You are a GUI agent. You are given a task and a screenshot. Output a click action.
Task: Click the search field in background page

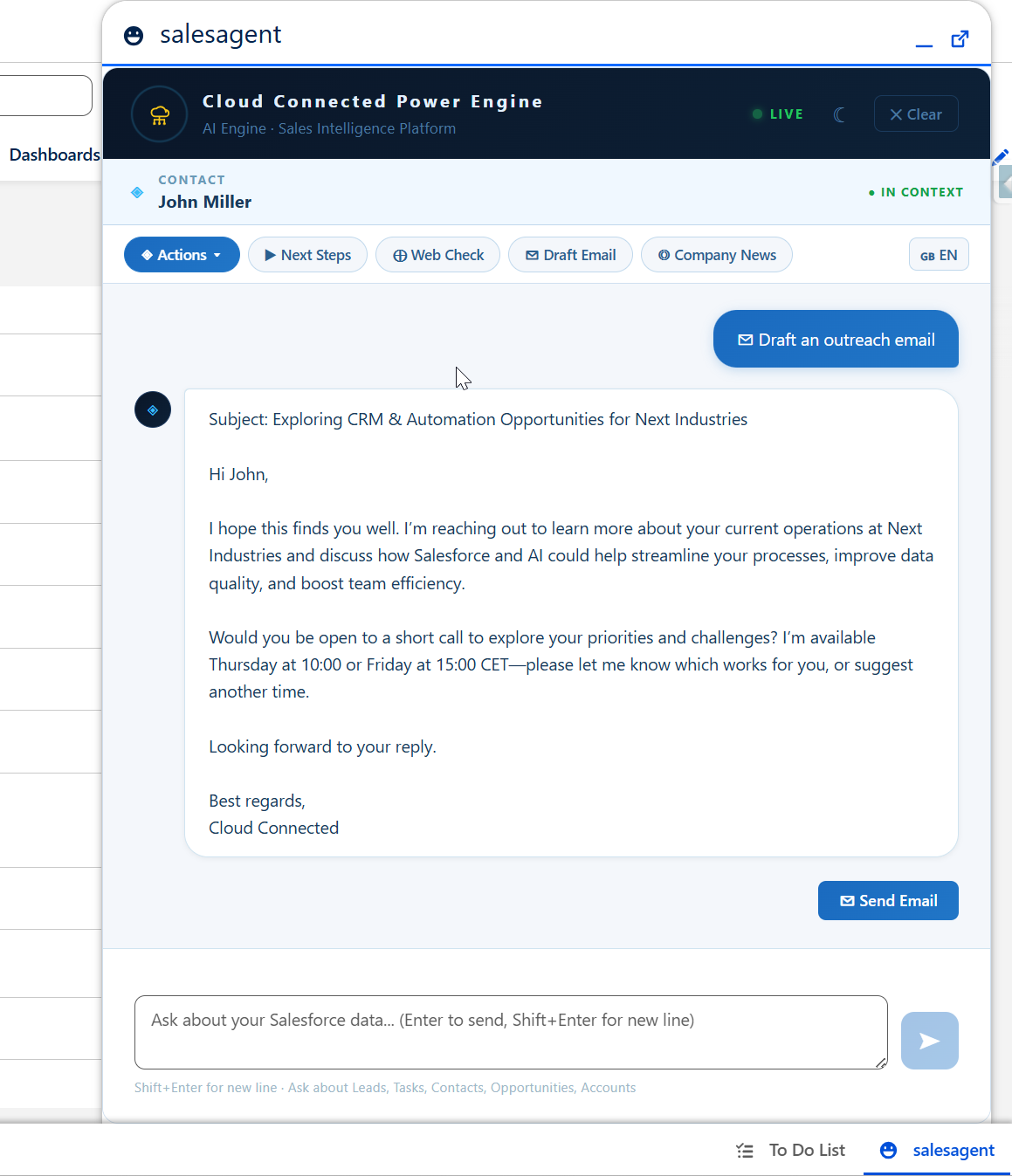click(x=44, y=95)
